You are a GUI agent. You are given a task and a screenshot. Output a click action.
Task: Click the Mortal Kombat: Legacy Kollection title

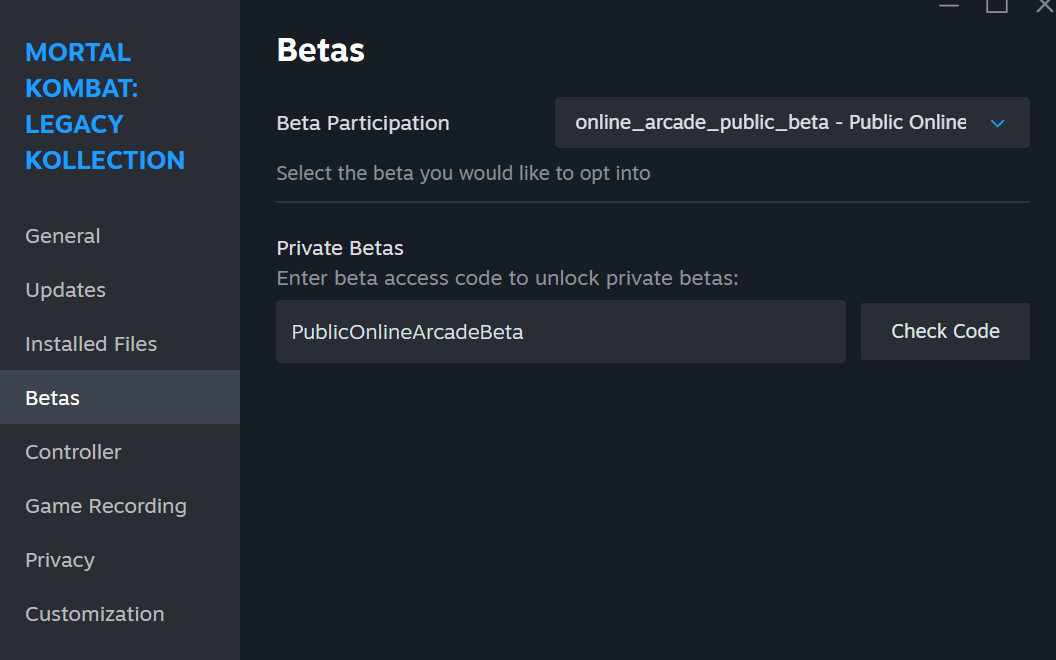click(105, 106)
